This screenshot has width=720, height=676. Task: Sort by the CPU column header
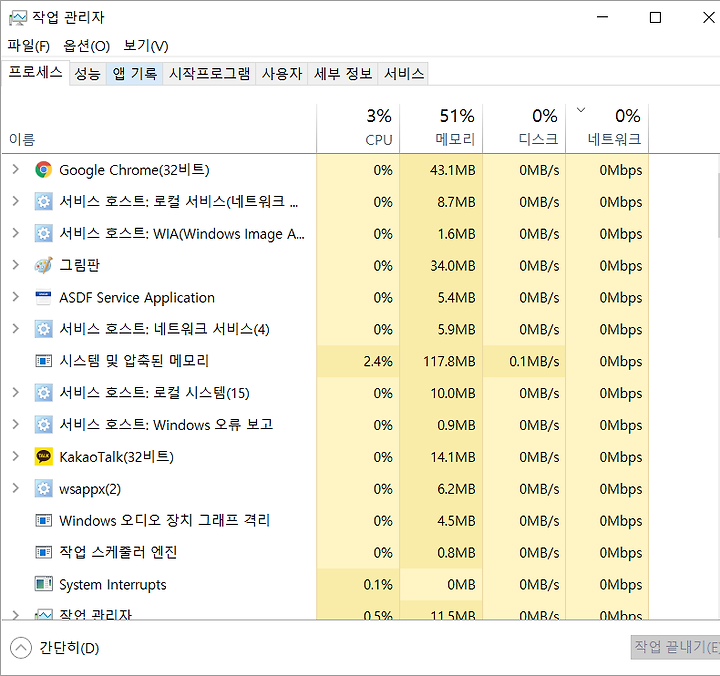[358, 129]
